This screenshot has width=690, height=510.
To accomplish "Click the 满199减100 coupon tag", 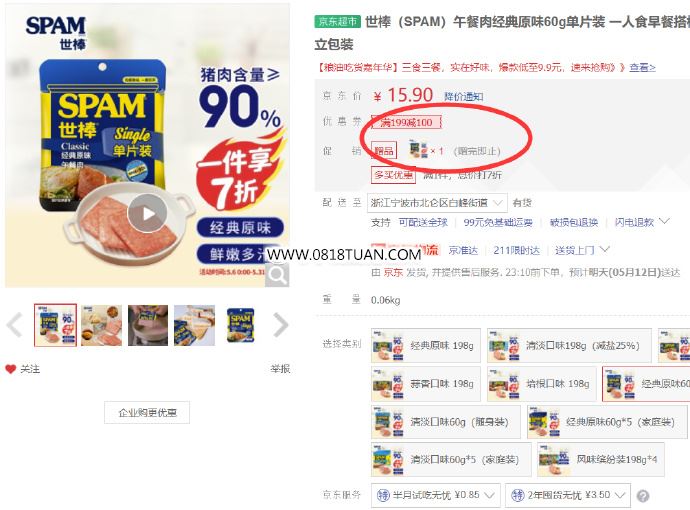I will (406, 122).
